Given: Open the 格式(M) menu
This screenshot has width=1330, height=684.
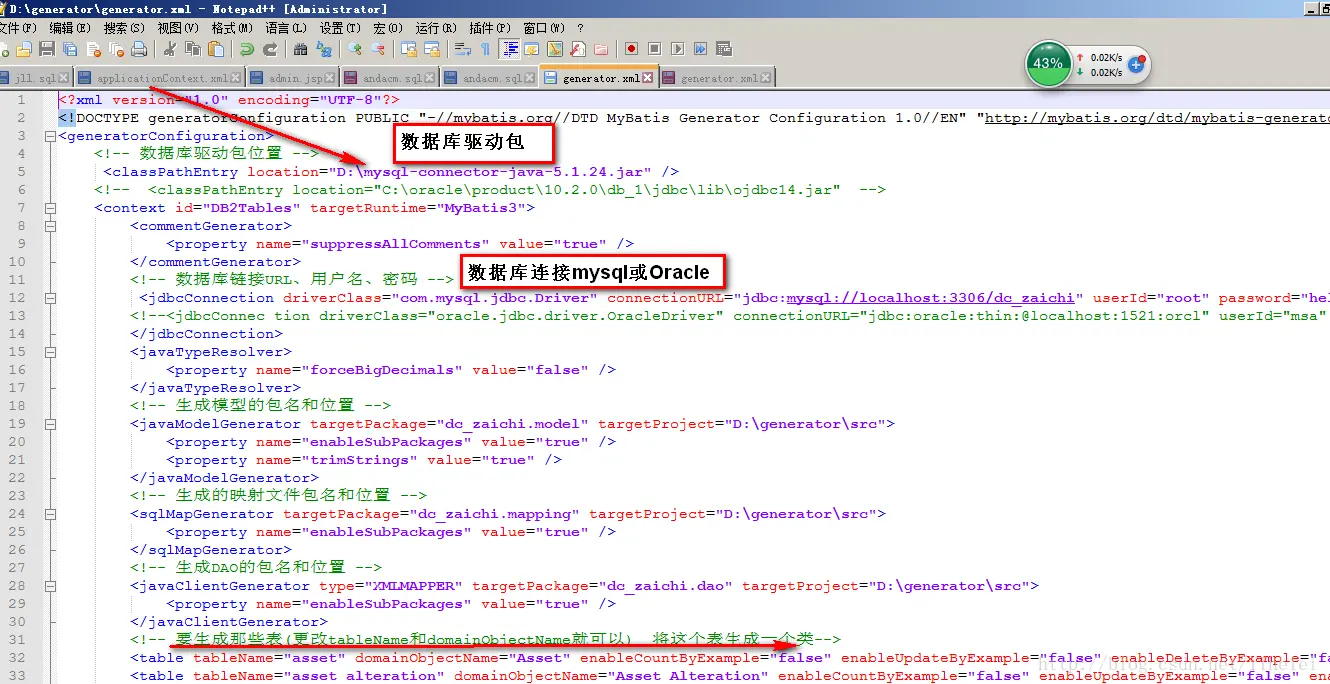Looking at the screenshot, I should 232,28.
